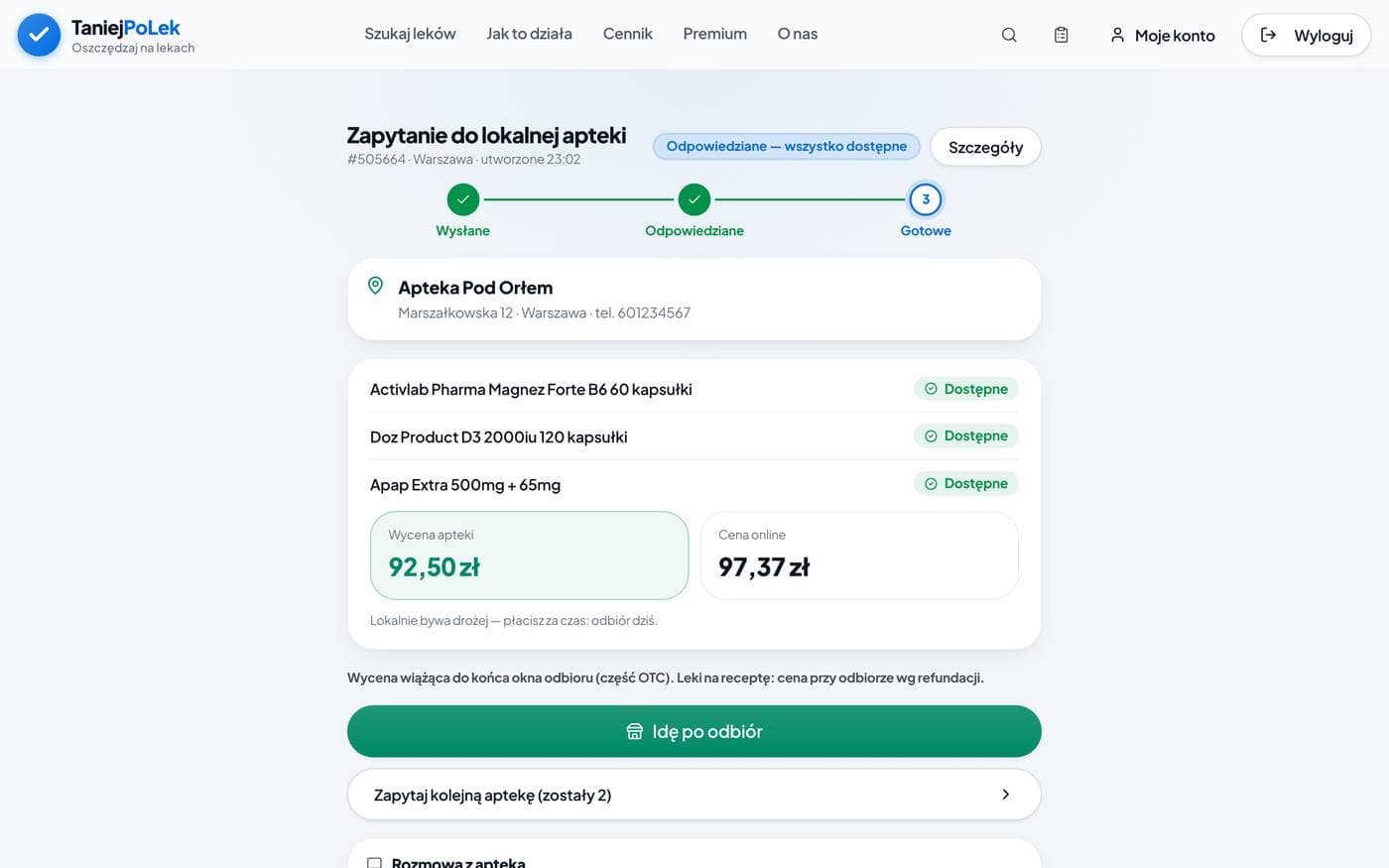Click Dostępne check icon for Apap Extra

(x=931, y=484)
